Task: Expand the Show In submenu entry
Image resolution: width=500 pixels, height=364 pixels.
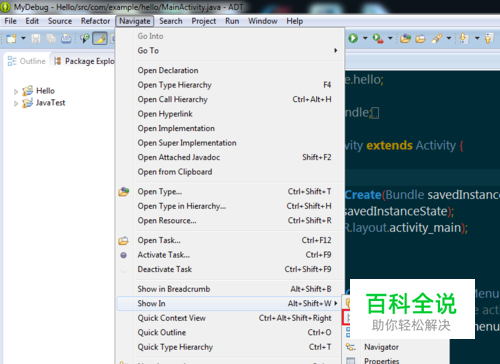Action: [231, 303]
